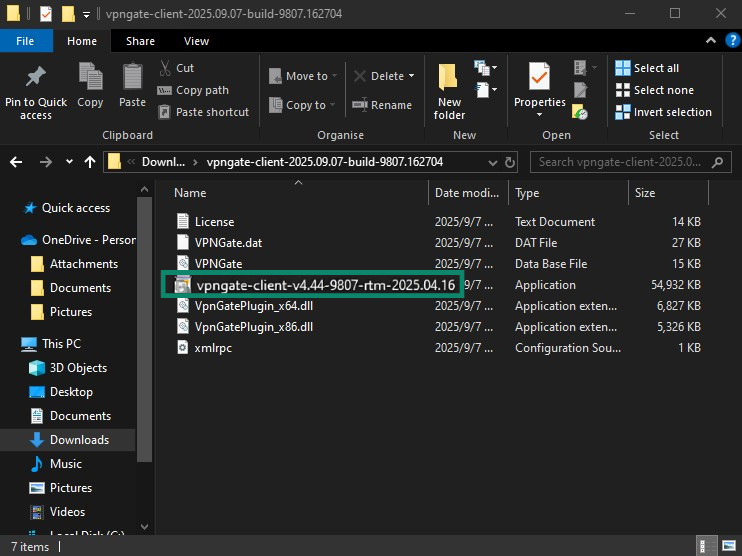Image resolution: width=742 pixels, height=556 pixels.
Task: Open the Help question mark icon
Action: (732, 41)
